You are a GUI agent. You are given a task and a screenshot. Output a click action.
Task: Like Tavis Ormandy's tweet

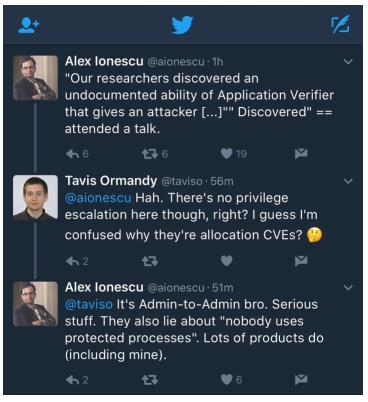[227, 261]
